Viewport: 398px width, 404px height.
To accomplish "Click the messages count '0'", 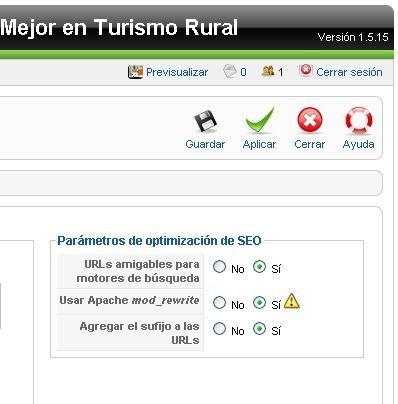I will 243,72.
